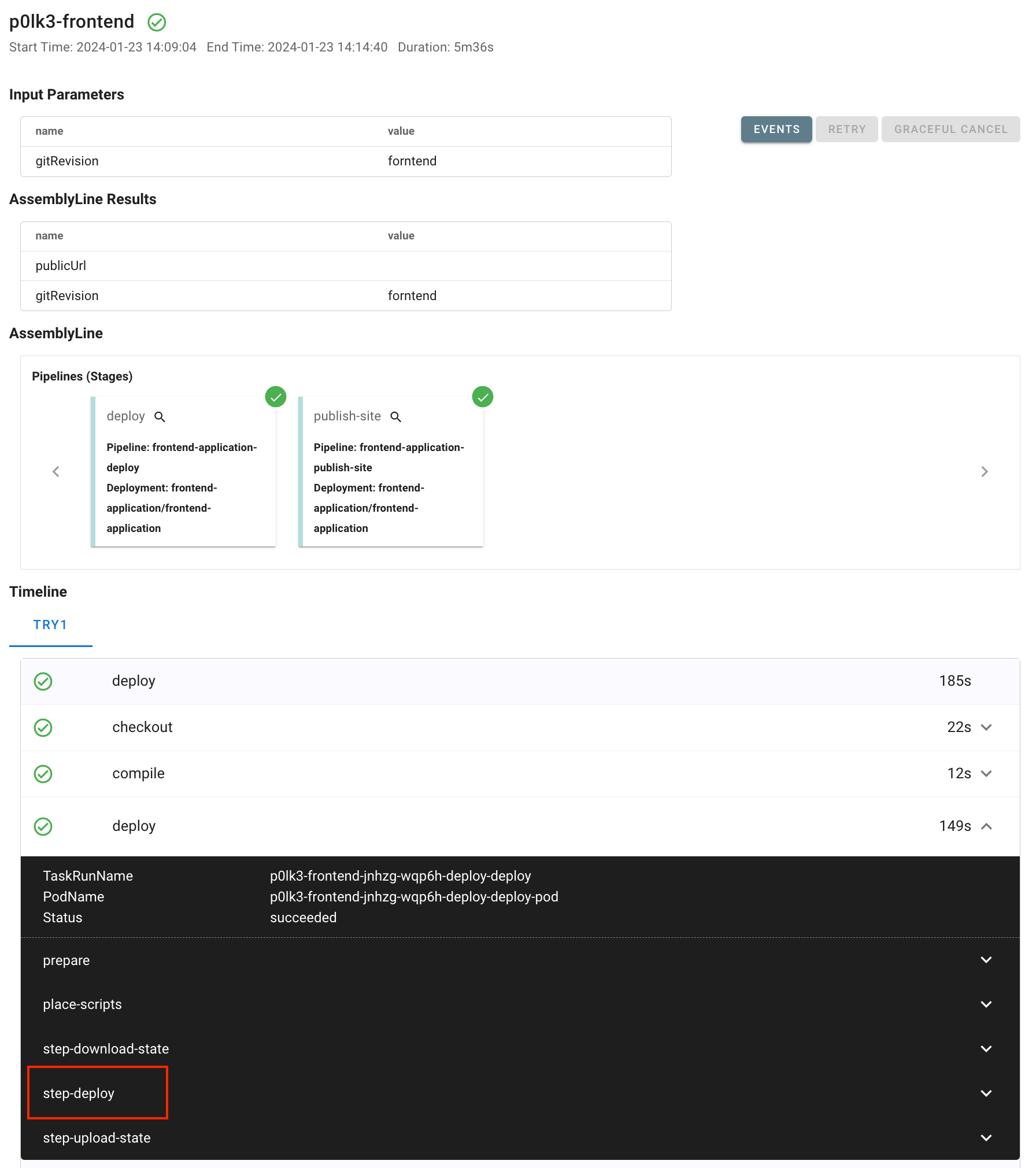Click success icon on checkout timeline row

click(43, 727)
